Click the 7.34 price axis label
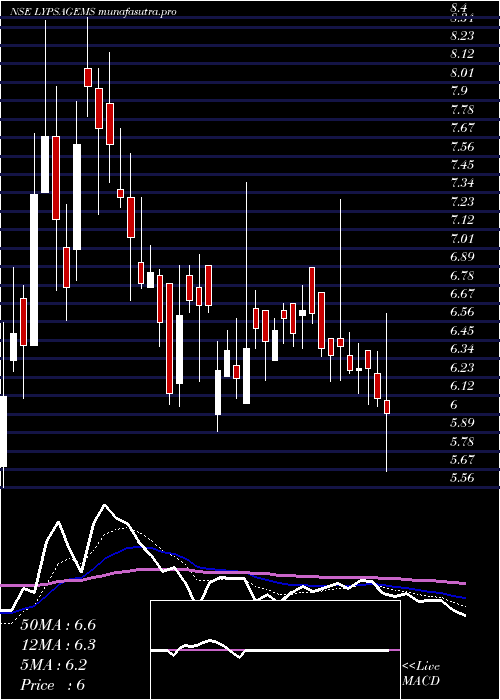The height and width of the screenshot is (700, 500). (x=462, y=183)
